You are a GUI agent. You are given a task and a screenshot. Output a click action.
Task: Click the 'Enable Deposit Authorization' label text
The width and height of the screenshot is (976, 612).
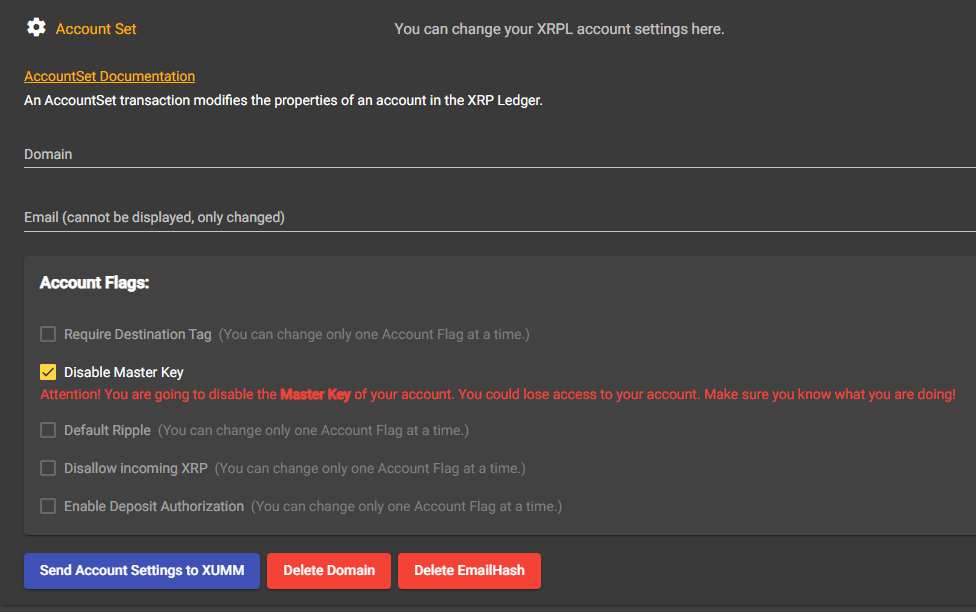[x=154, y=506]
